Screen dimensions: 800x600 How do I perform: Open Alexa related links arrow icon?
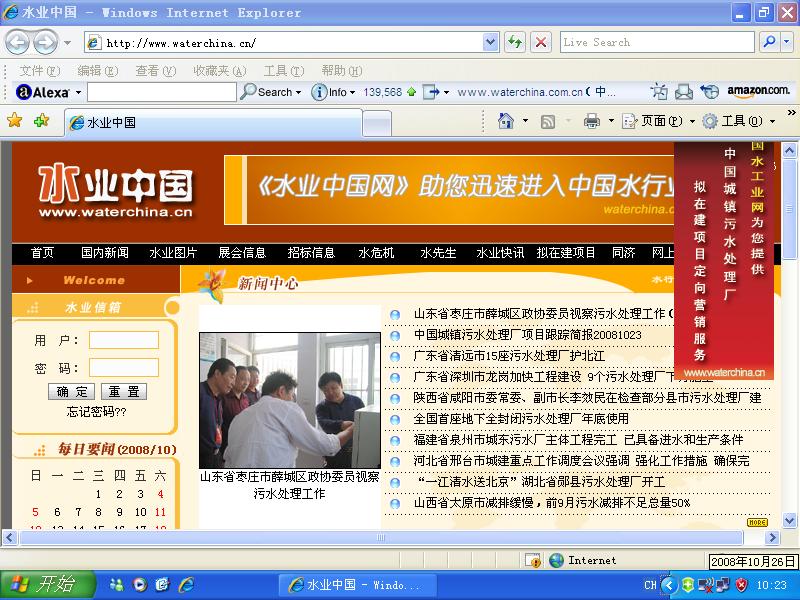[x=432, y=92]
